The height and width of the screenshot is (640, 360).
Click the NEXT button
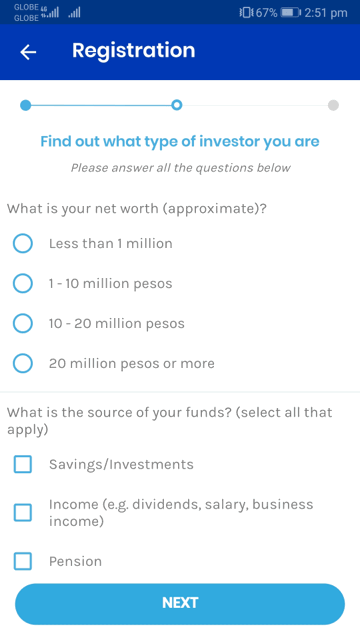point(180,604)
